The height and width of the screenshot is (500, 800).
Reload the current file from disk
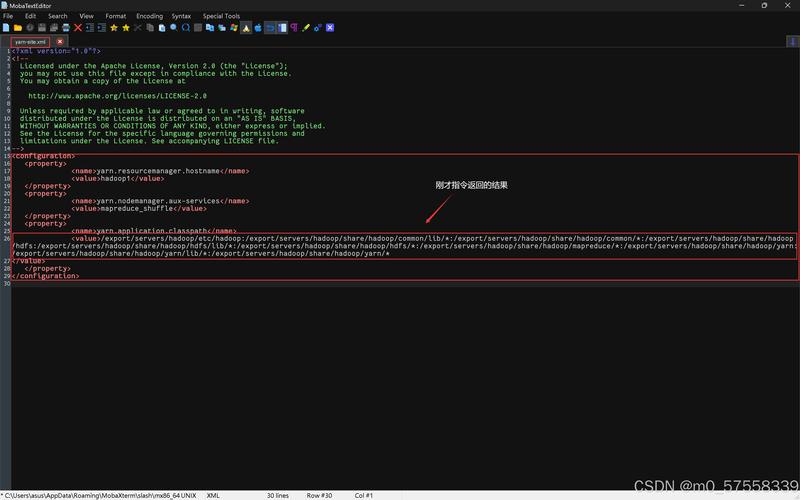pos(30,28)
